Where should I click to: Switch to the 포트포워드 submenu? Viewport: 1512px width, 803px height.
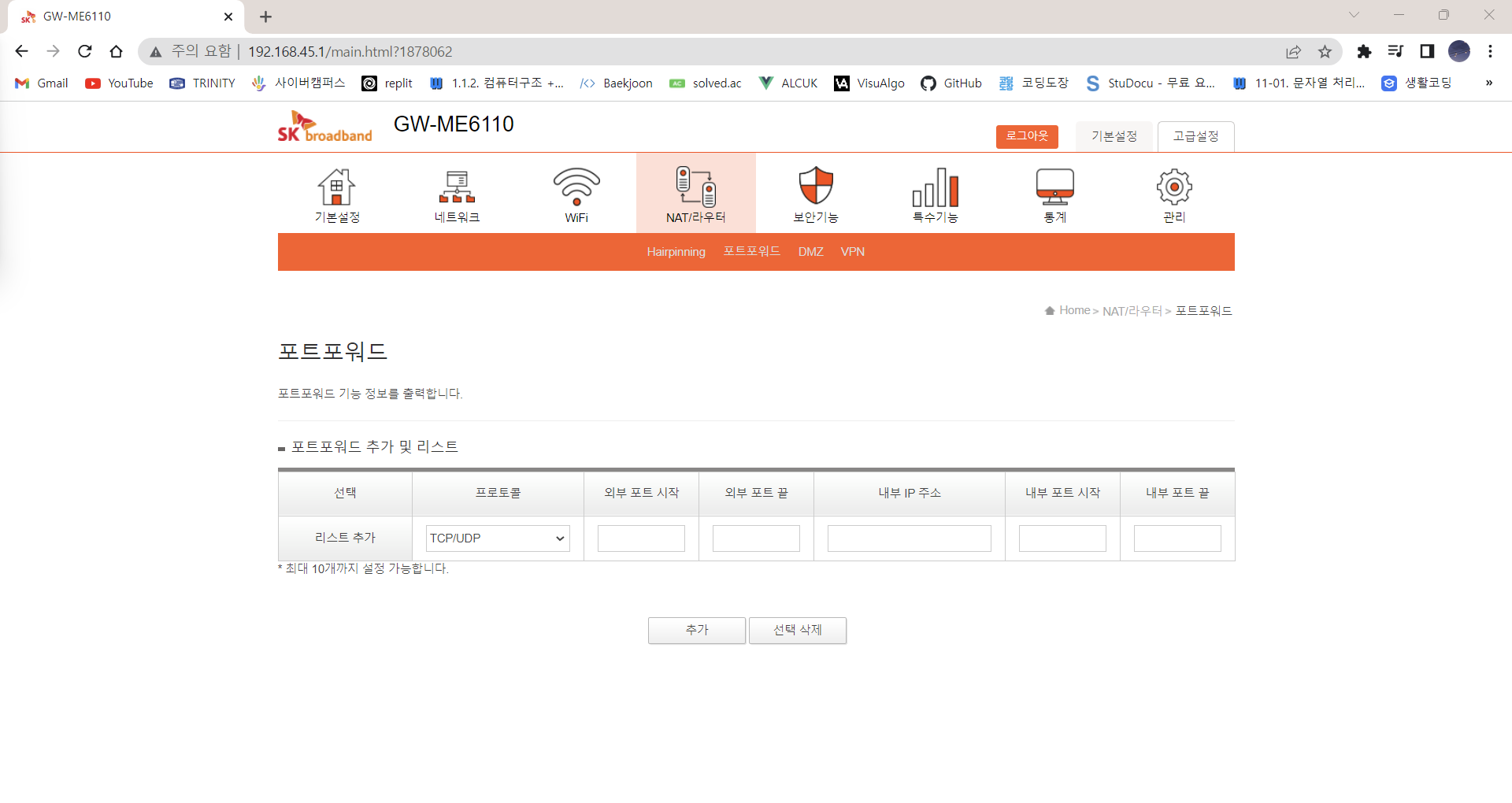point(752,252)
